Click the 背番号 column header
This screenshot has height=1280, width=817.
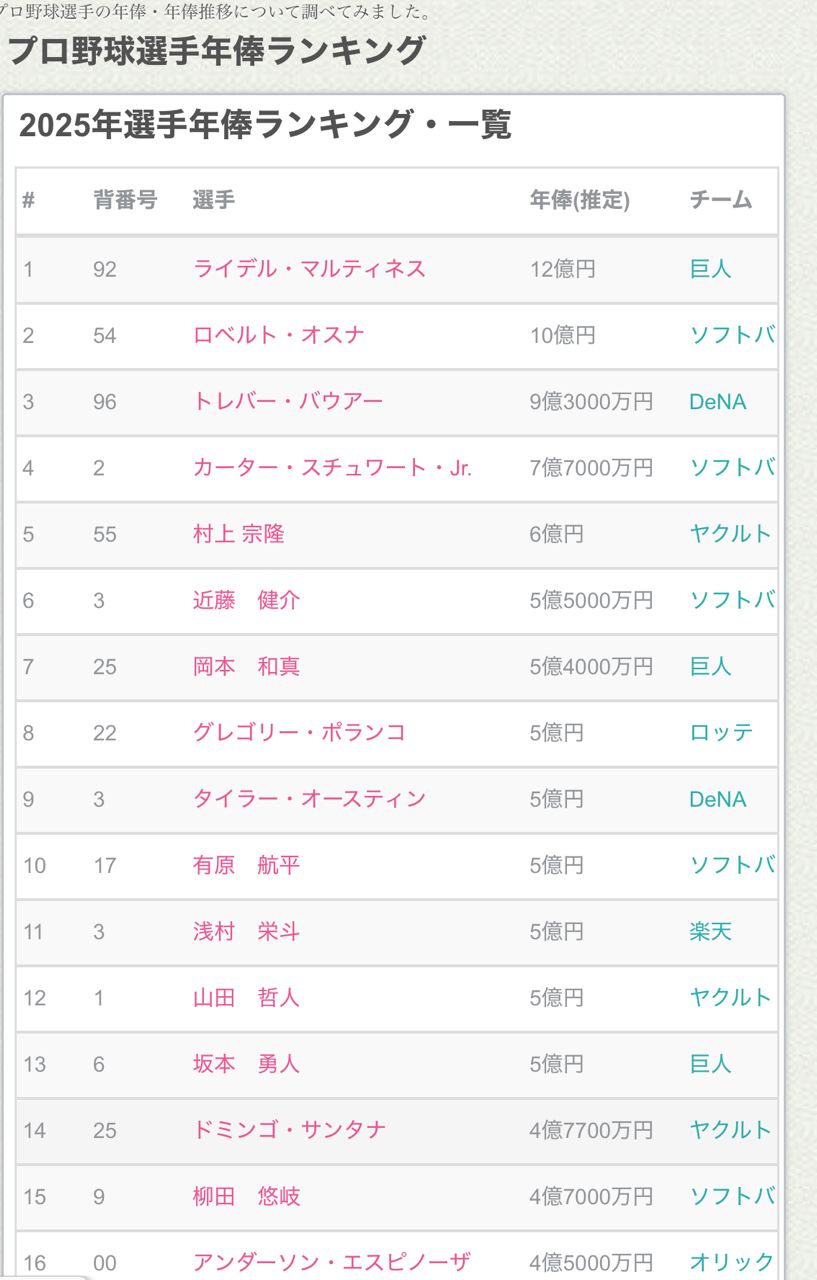point(125,200)
